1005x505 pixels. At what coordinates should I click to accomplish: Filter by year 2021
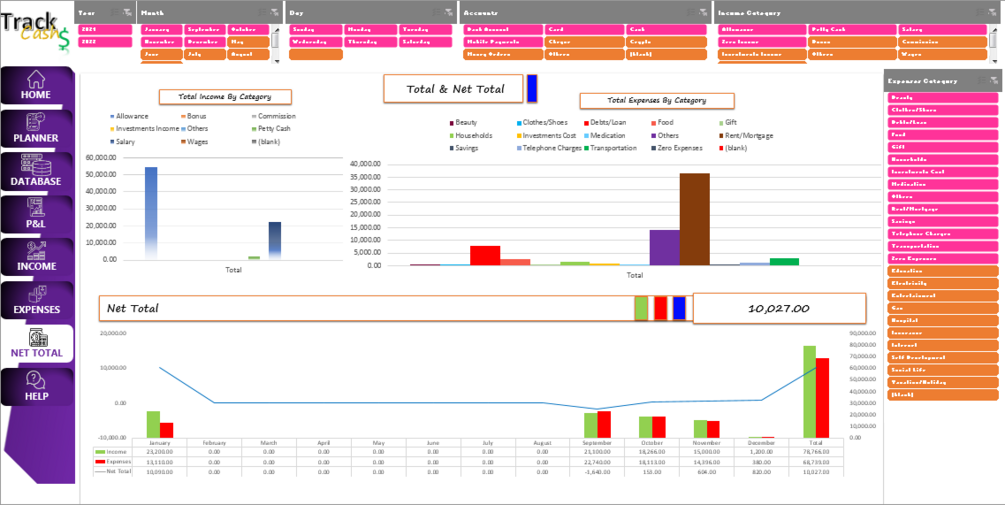(105, 29)
